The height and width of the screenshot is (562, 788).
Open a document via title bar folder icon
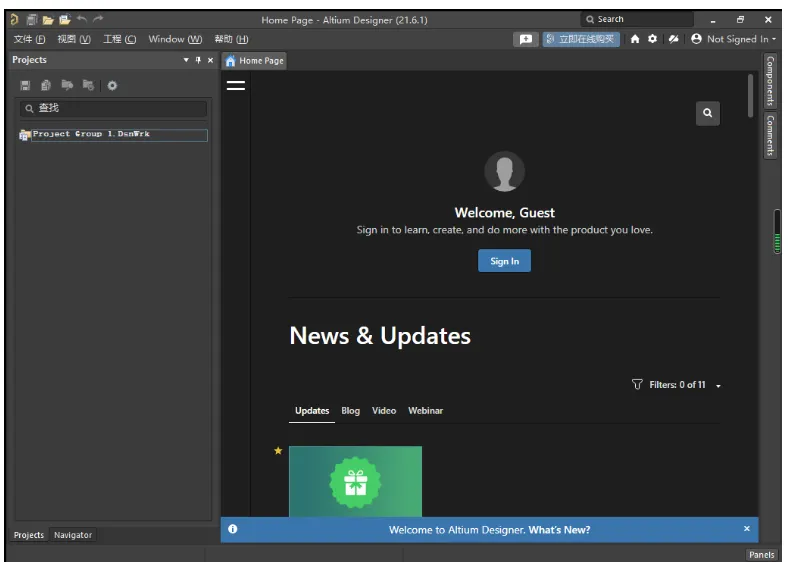(48, 20)
